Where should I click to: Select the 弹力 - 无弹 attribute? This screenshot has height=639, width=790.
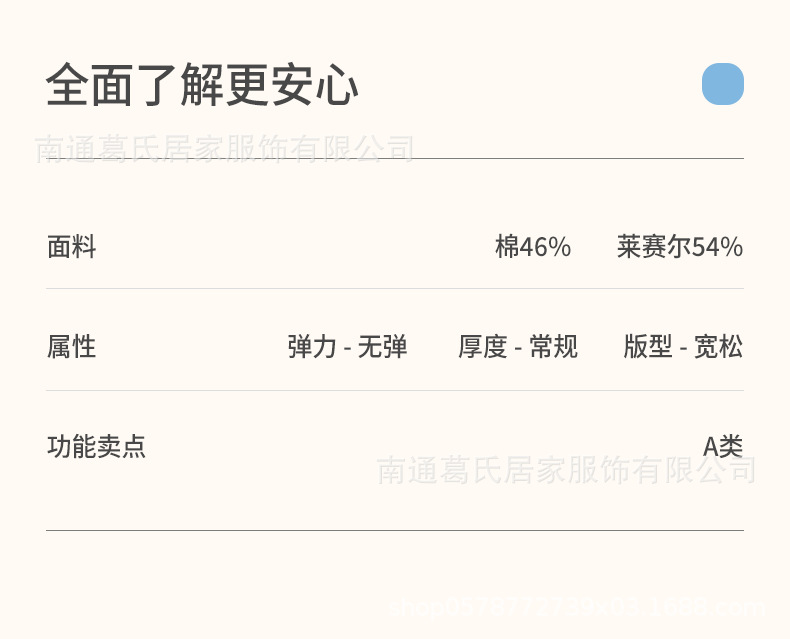(348, 347)
